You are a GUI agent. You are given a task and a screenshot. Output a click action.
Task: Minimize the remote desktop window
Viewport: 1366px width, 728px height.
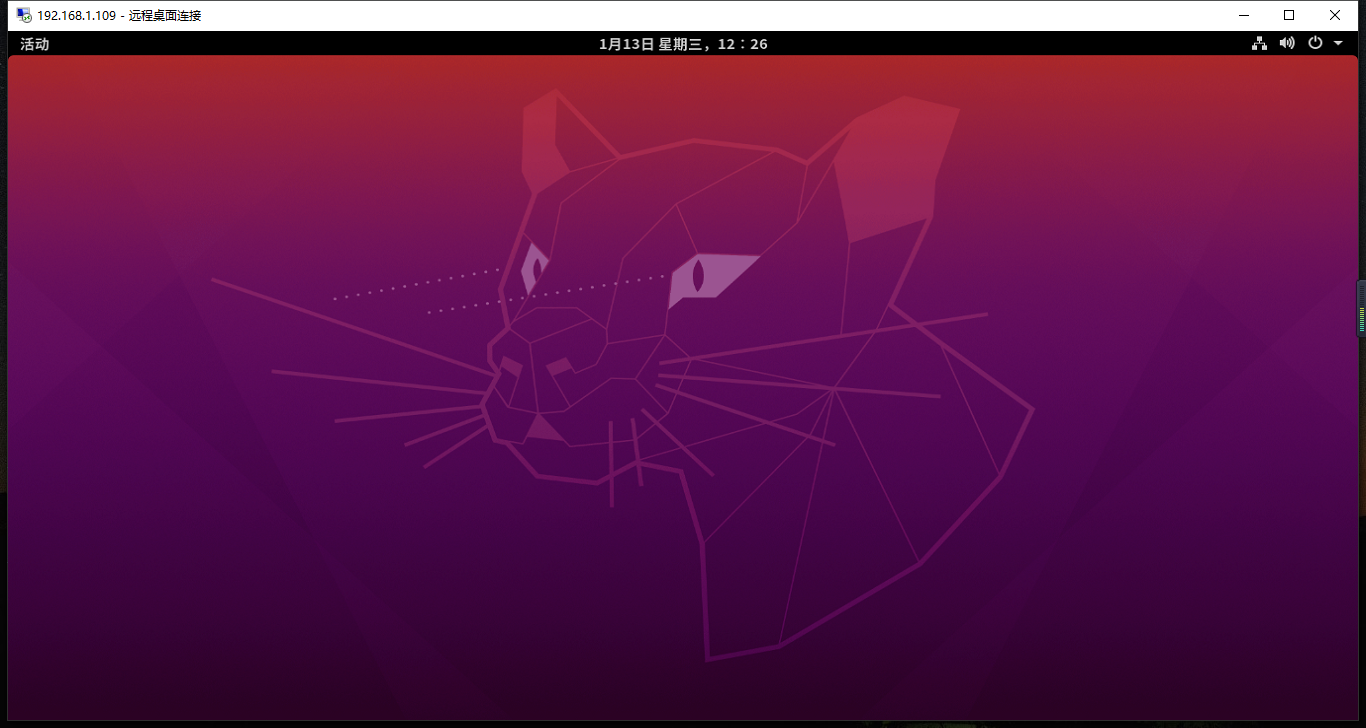pyautogui.click(x=1244, y=15)
